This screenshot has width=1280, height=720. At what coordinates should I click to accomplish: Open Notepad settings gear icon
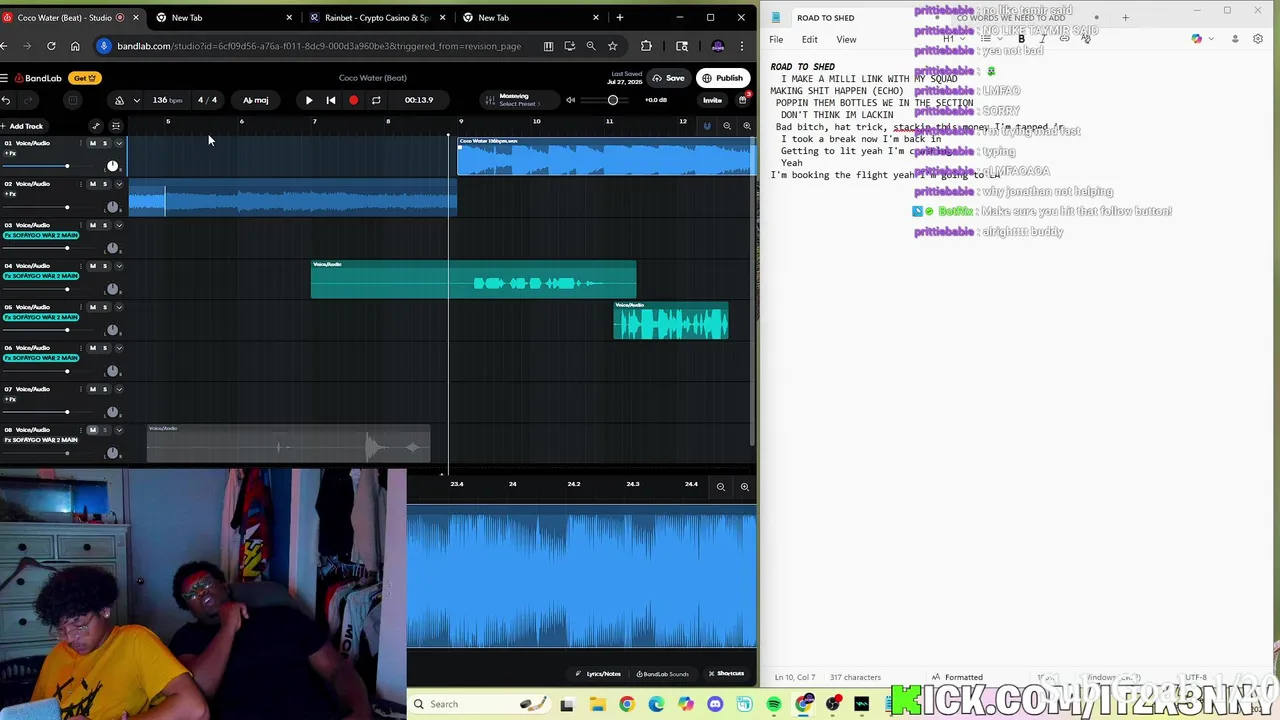(x=1258, y=39)
